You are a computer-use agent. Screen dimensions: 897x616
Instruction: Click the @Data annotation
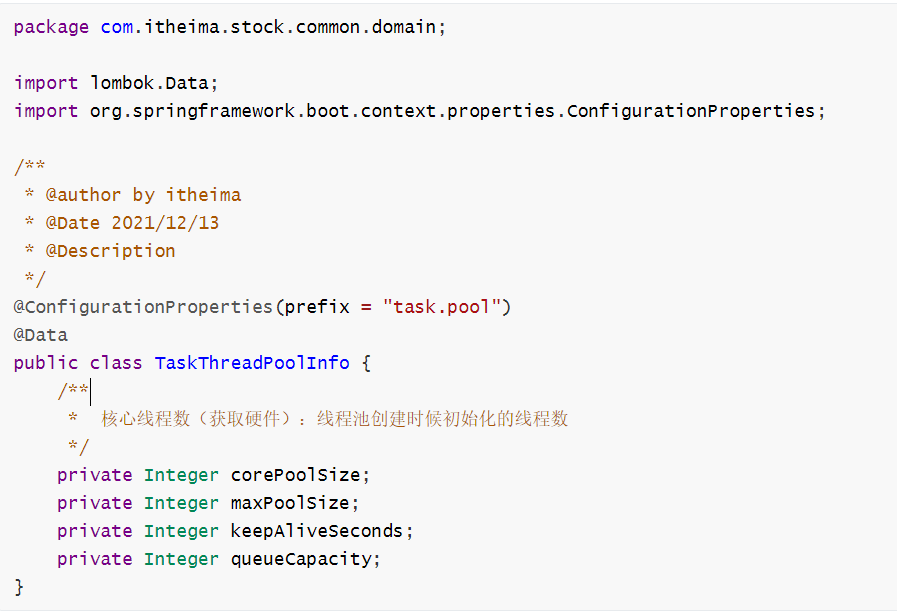tap(40, 335)
